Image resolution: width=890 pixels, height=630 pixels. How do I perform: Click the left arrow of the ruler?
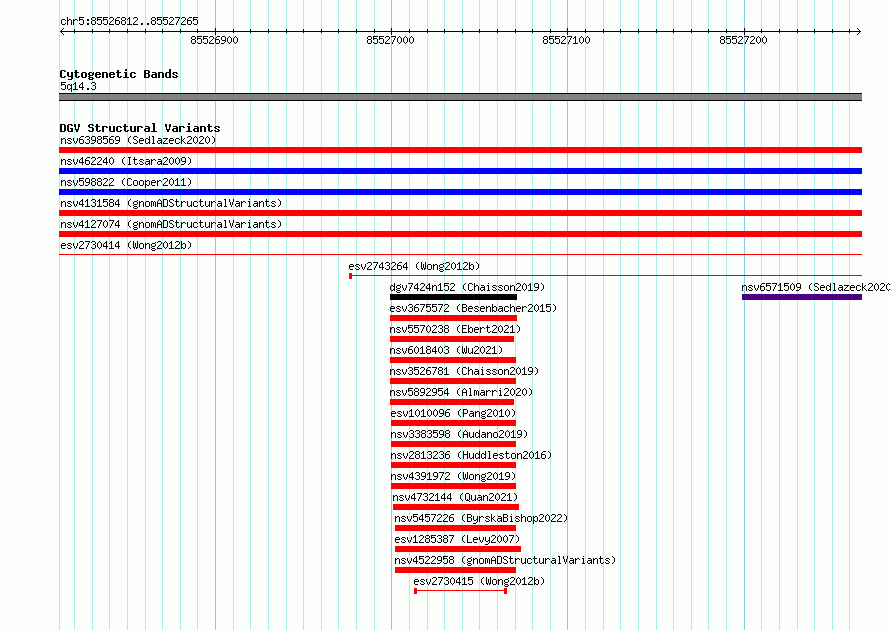tap(62, 31)
